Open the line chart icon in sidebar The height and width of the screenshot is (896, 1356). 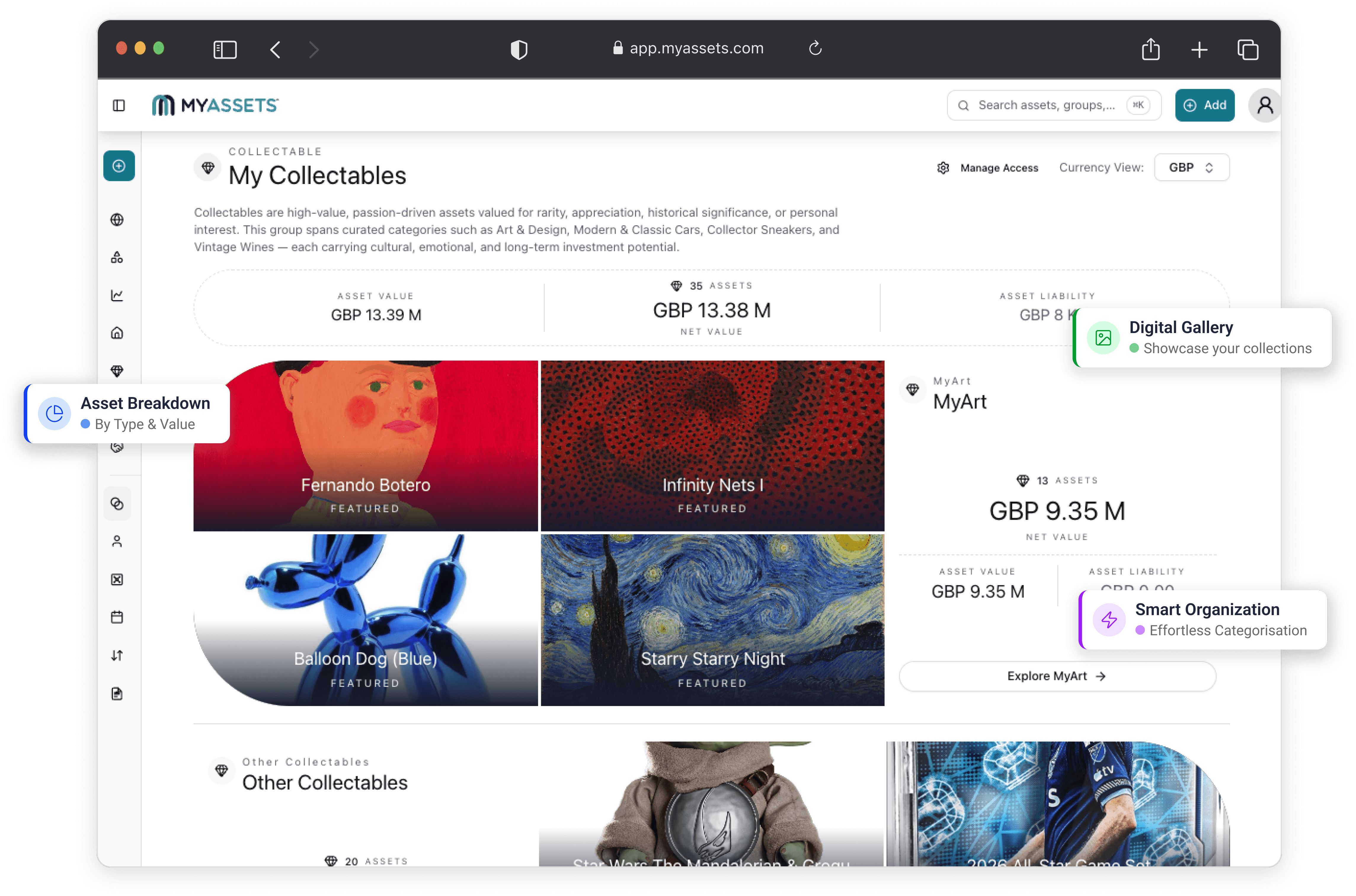click(117, 295)
